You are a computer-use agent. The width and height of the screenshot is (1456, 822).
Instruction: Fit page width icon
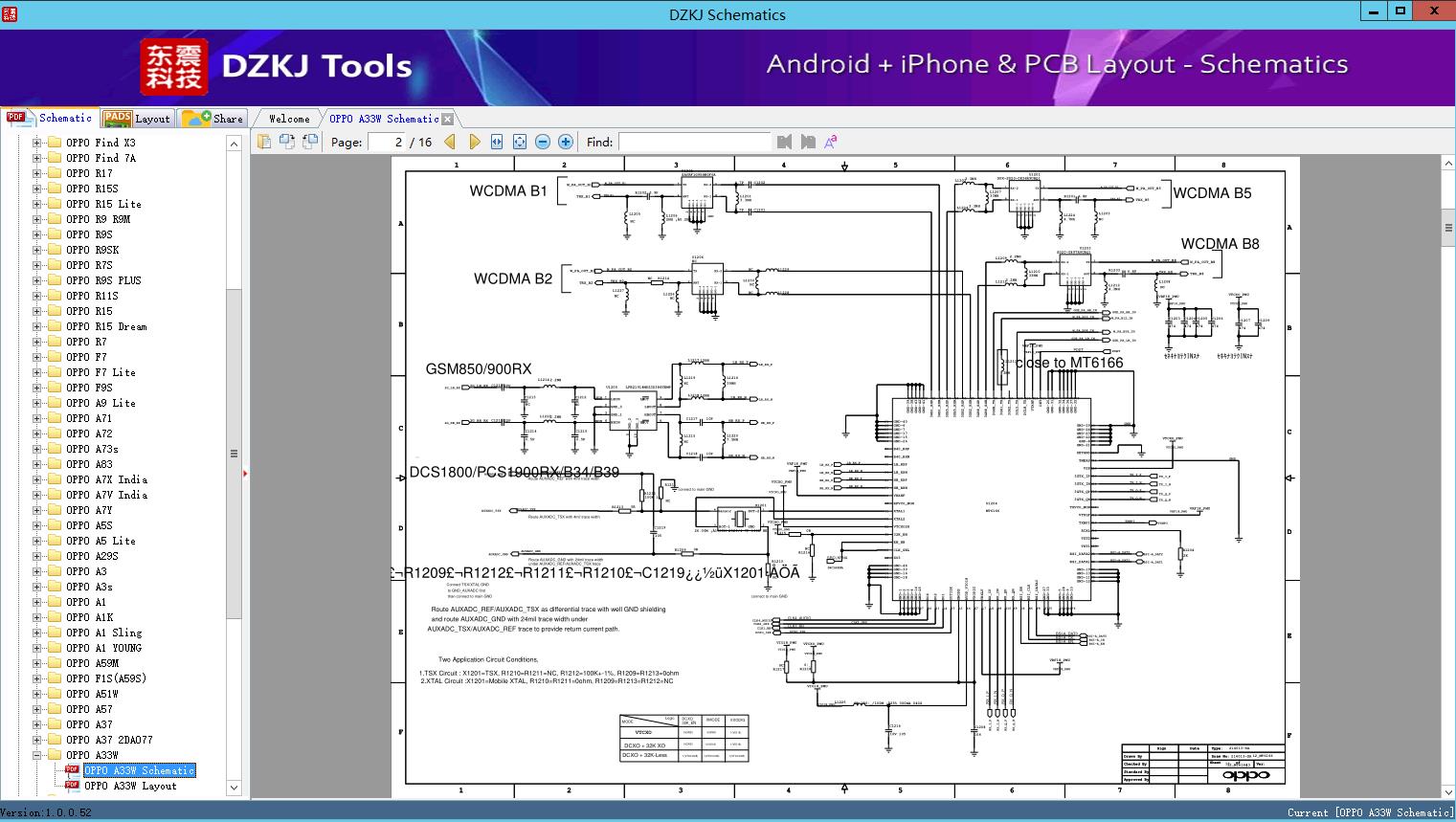(497, 142)
